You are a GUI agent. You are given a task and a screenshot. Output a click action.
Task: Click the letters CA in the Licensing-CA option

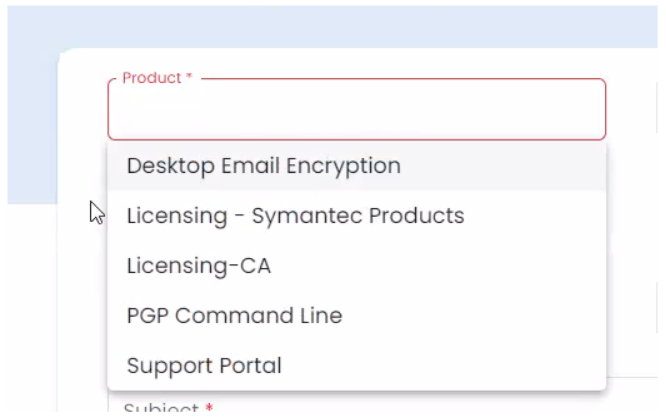255,266
